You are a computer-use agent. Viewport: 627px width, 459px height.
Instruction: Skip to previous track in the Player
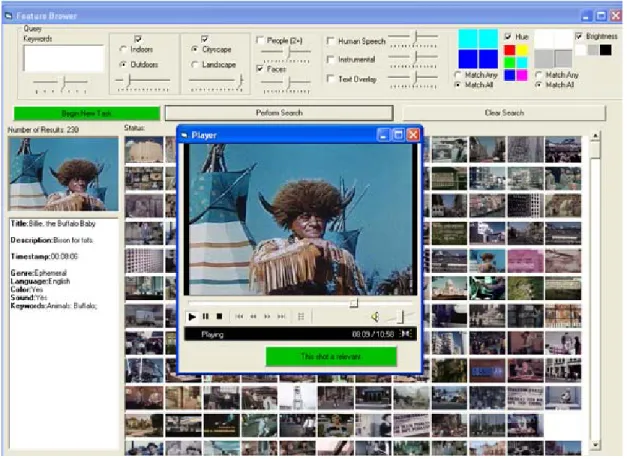click(x=240, y=317)
